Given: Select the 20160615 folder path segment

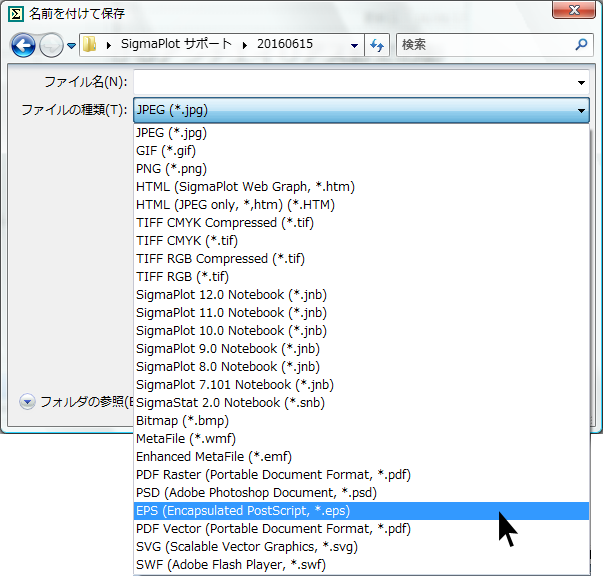Looking at the screenshot, I should tap(285, 44).
